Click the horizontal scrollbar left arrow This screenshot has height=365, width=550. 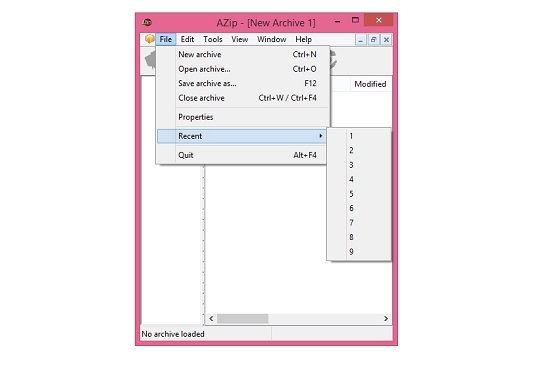[x=211, y=318]
